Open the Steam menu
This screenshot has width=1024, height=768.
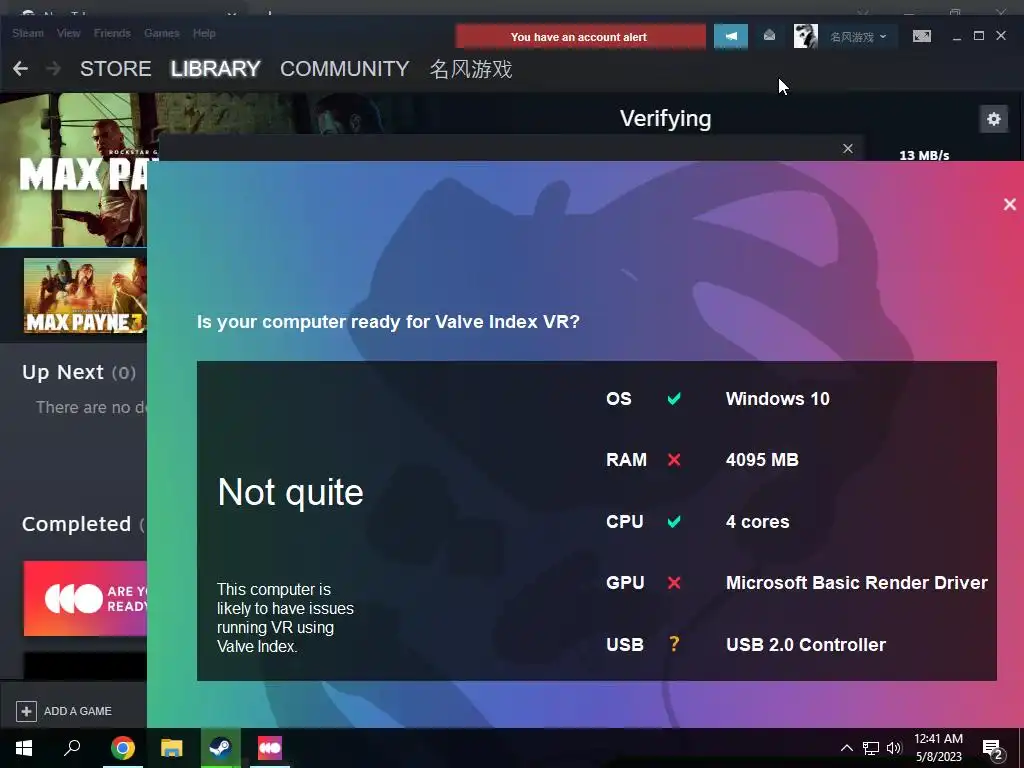27,33
